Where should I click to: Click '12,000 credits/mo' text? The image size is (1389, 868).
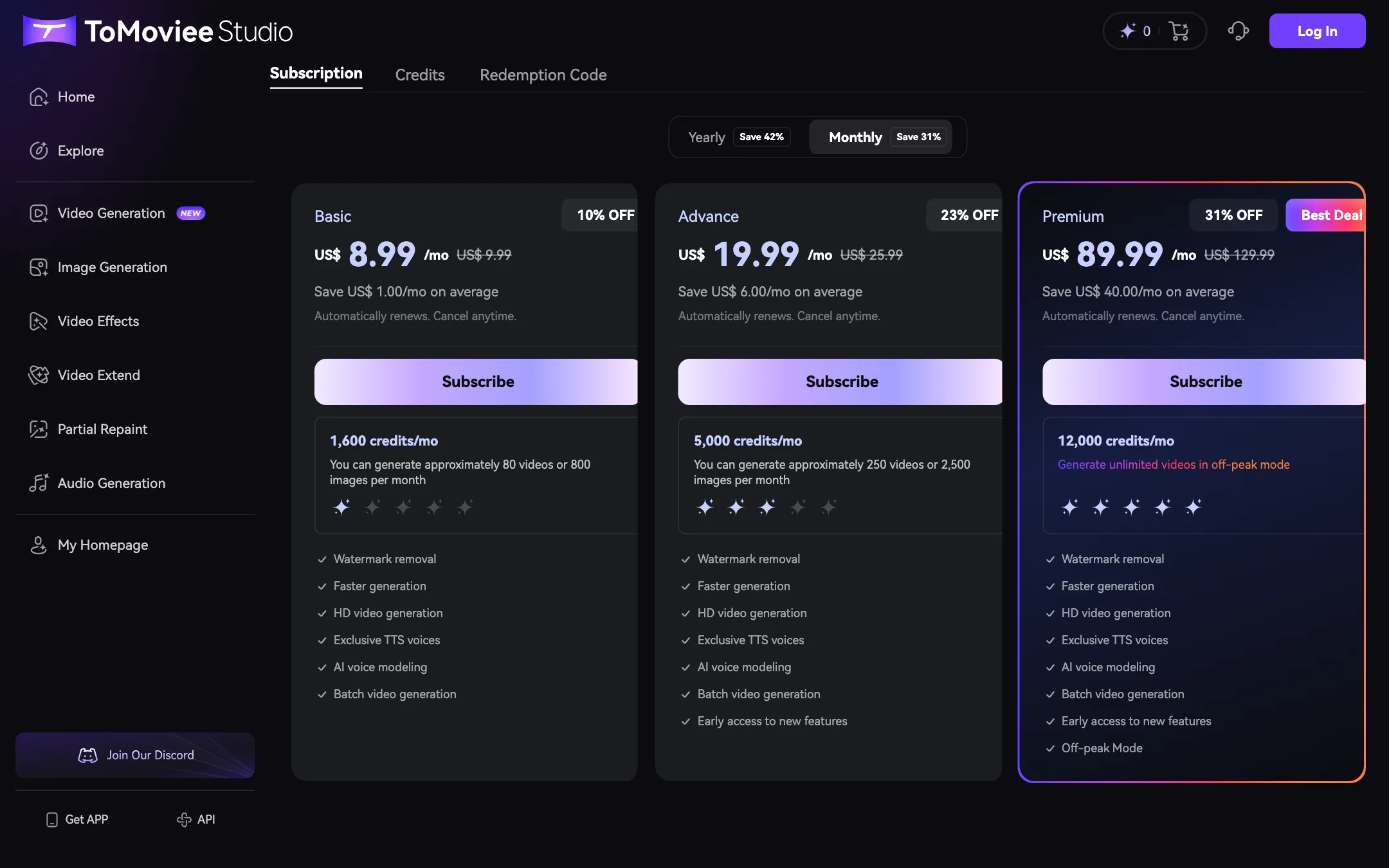coord(1116,441)
